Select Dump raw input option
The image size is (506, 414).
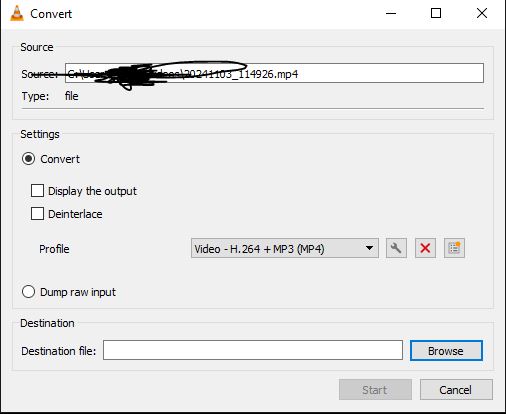pos(28,292)
